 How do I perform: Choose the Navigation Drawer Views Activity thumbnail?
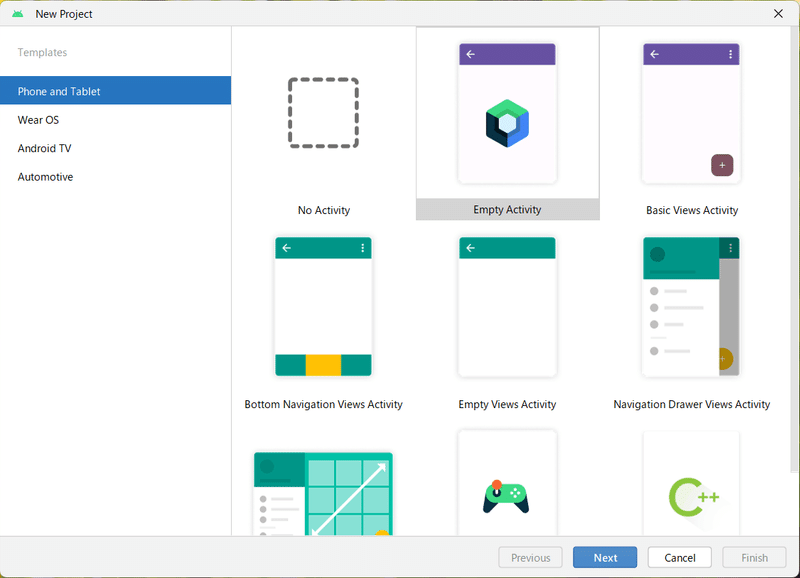coord(691,307)
